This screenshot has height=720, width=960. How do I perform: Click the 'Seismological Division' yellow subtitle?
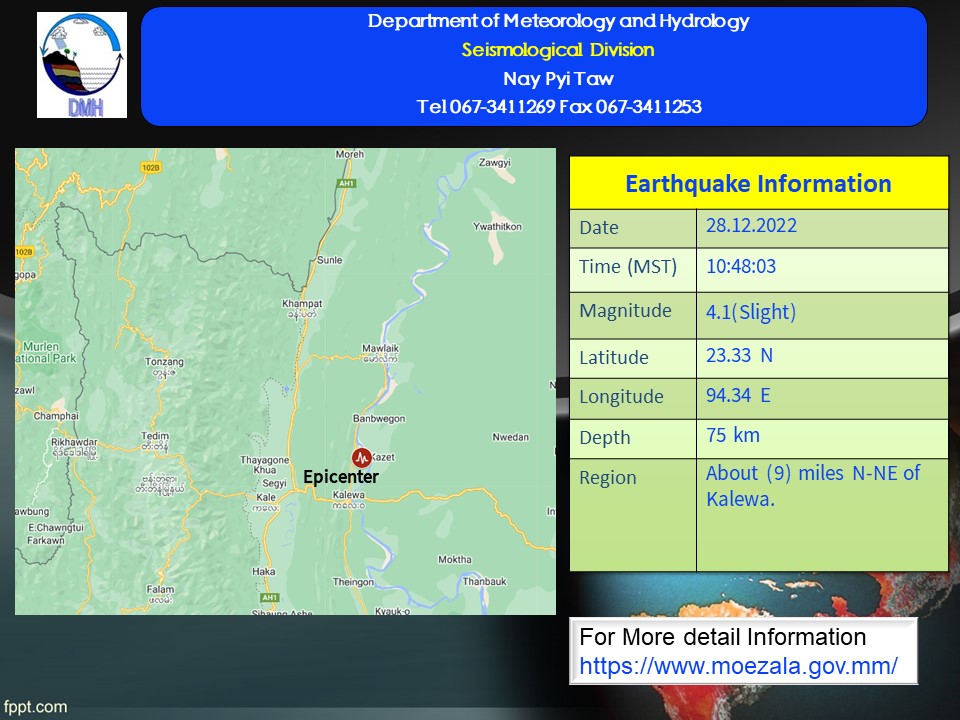[558, 50]
